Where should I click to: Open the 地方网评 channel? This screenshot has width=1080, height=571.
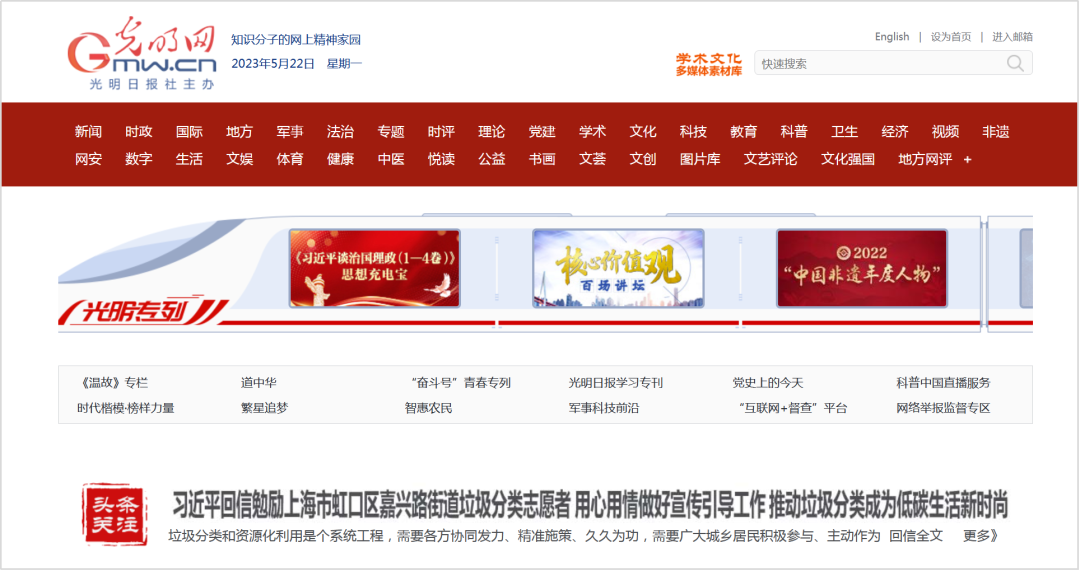[925, 159]
